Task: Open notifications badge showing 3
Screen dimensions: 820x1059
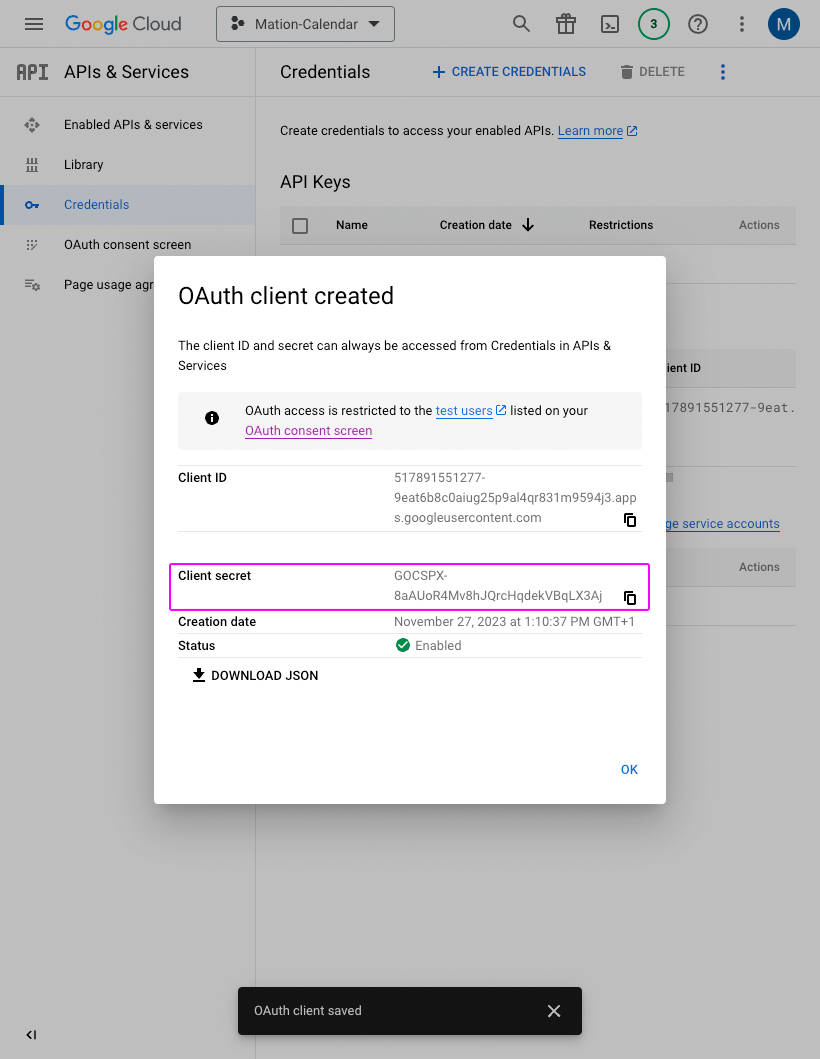Action: pyautogui.click(x=653, y=24)
